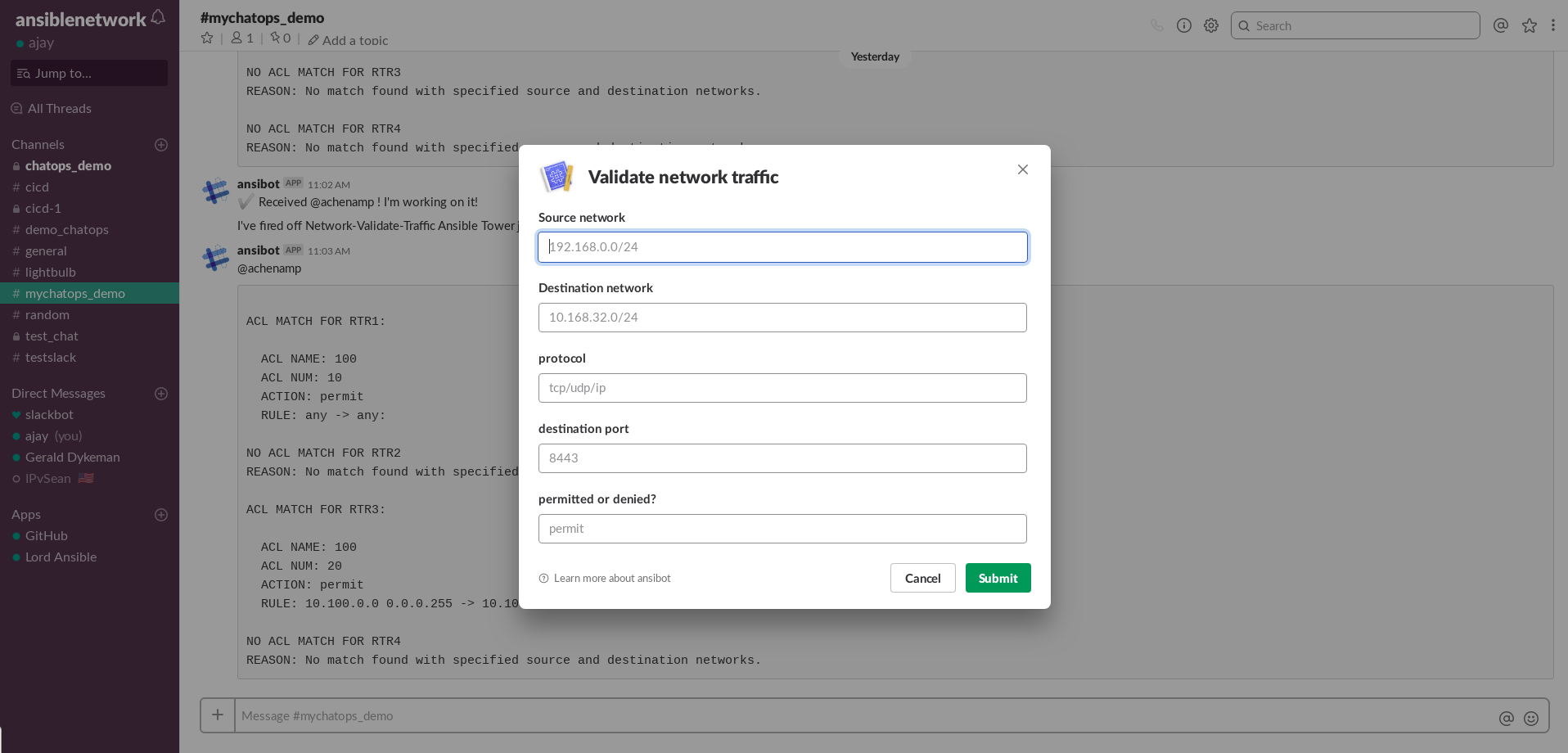
Task: Add an app using Apps plus icon
Action: point(161,515)
